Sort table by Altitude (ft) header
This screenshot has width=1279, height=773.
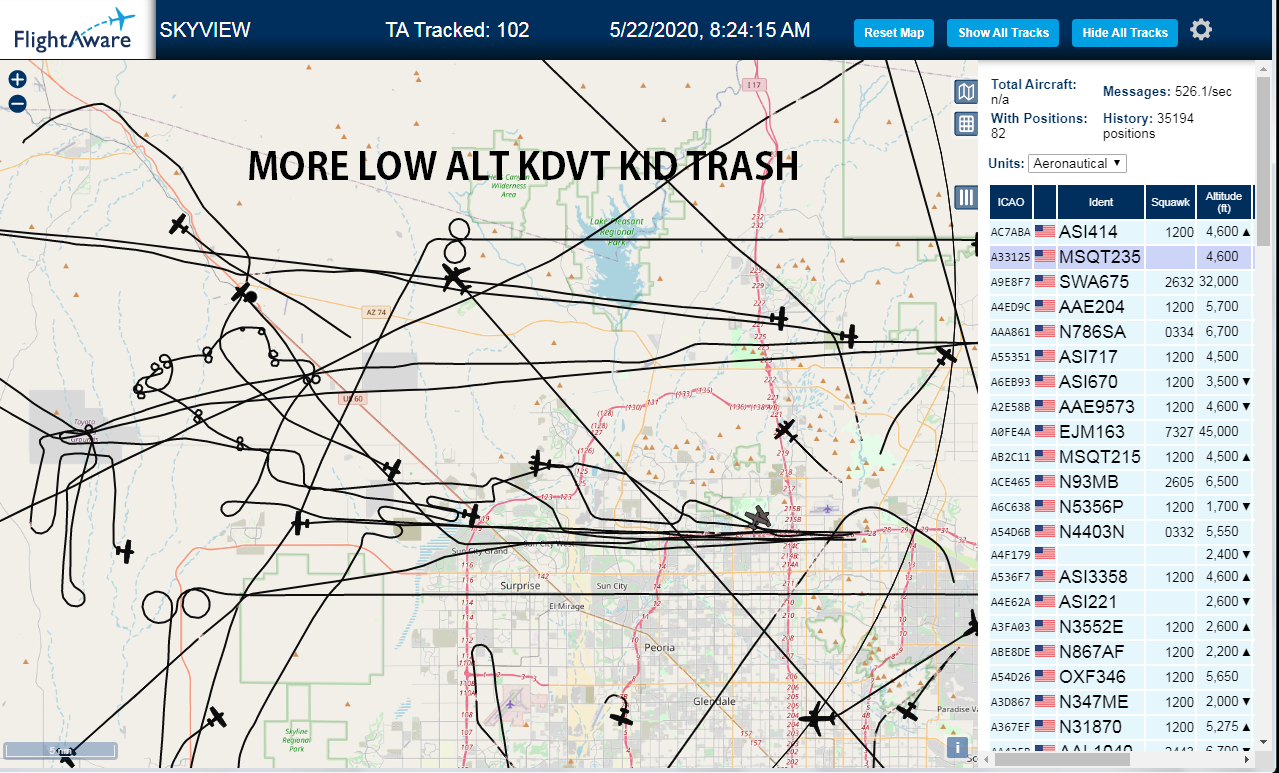(x=1224, y=202)
